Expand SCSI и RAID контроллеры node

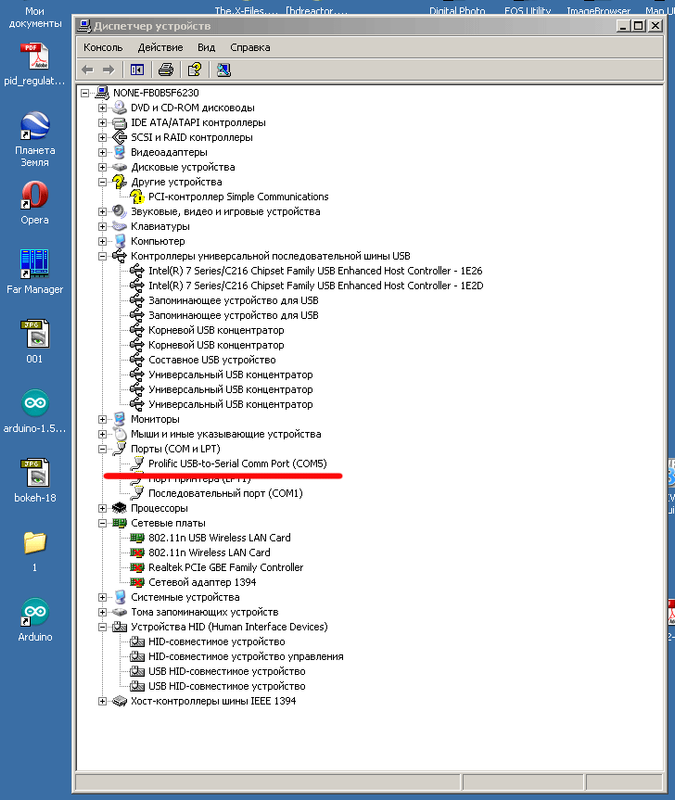click(103, 137)
